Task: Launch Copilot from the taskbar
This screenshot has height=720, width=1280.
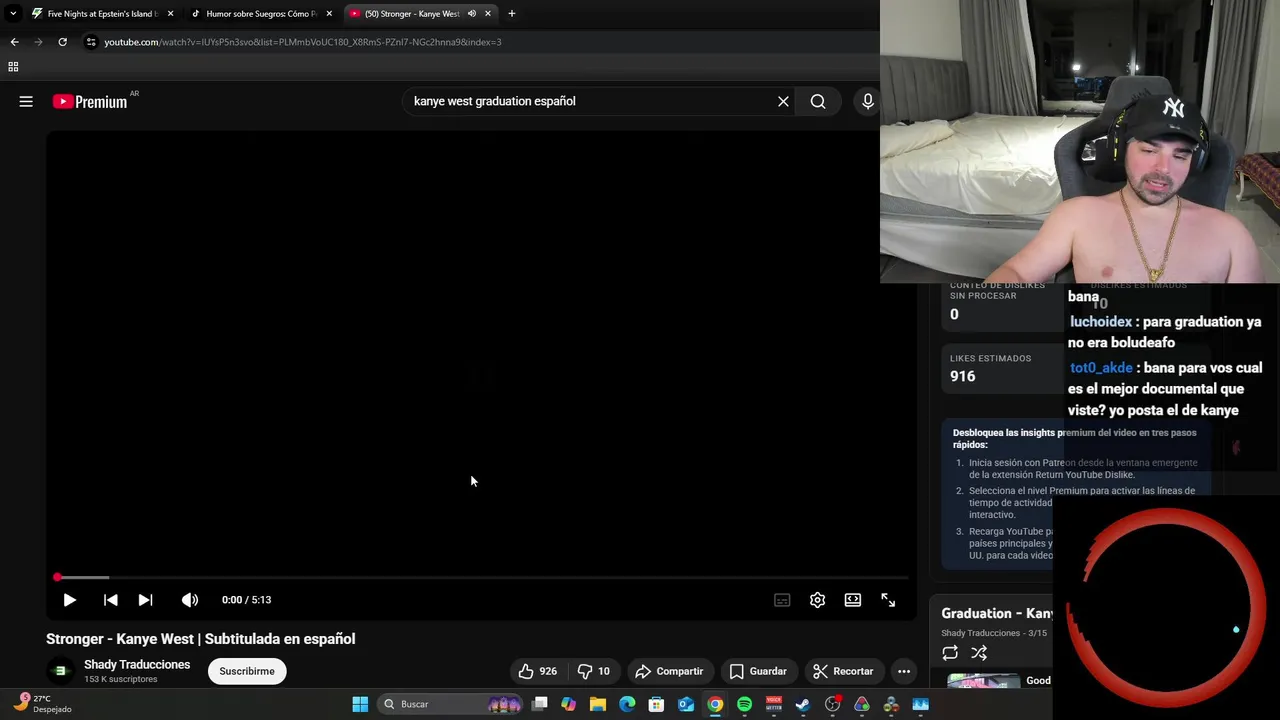Action: [x=569, y=704]
